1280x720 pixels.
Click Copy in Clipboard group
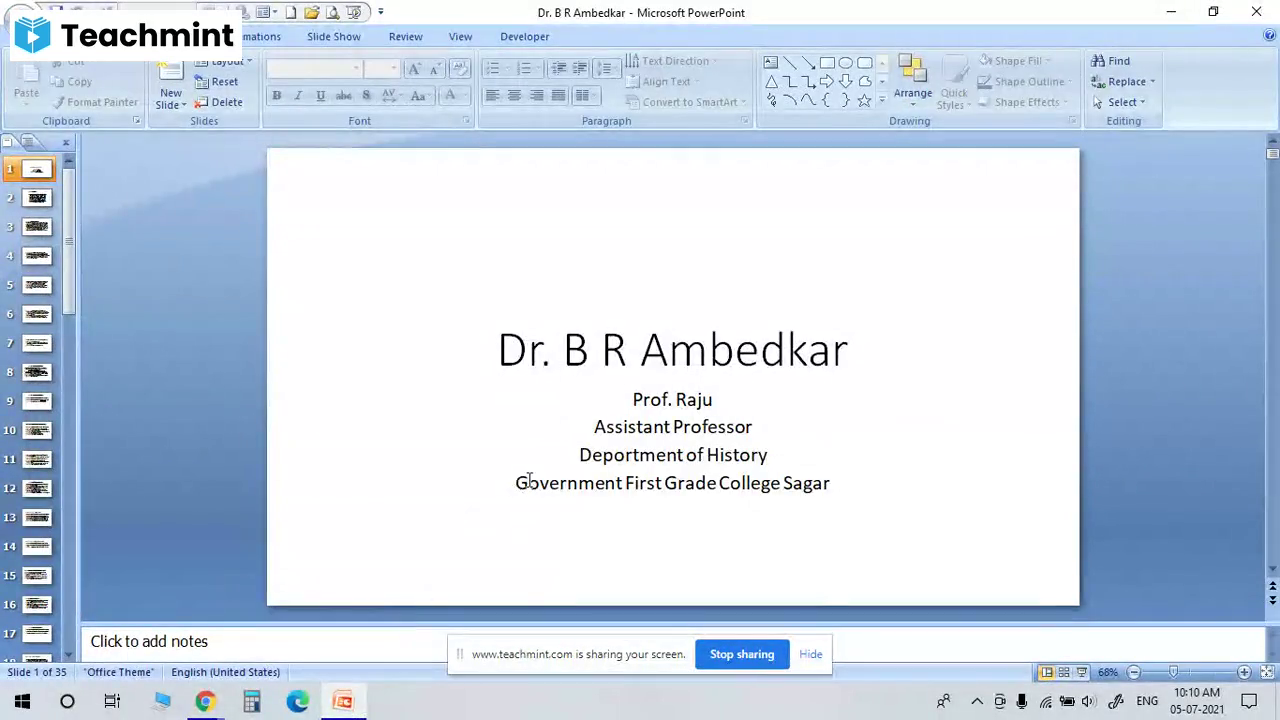(71, 82)
